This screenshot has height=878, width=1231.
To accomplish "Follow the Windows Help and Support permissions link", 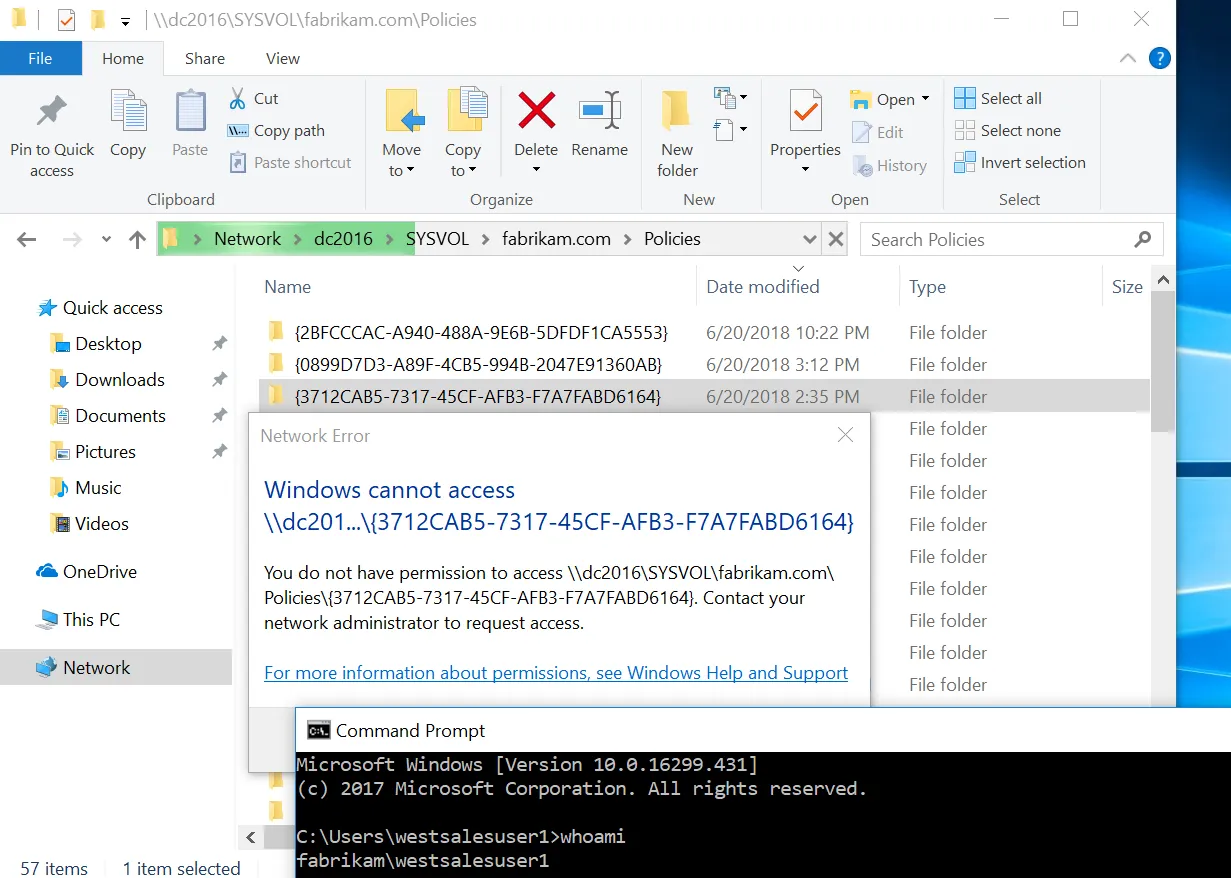I will coord(556,672).
